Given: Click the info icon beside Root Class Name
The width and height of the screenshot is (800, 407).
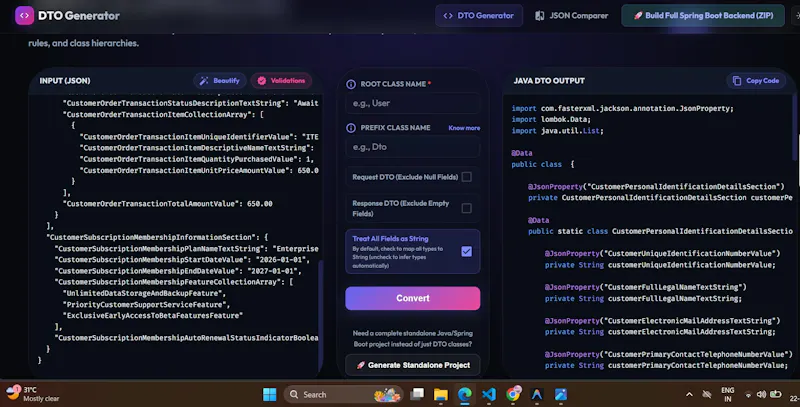Looking at the screenshot, I should (351, 84).
